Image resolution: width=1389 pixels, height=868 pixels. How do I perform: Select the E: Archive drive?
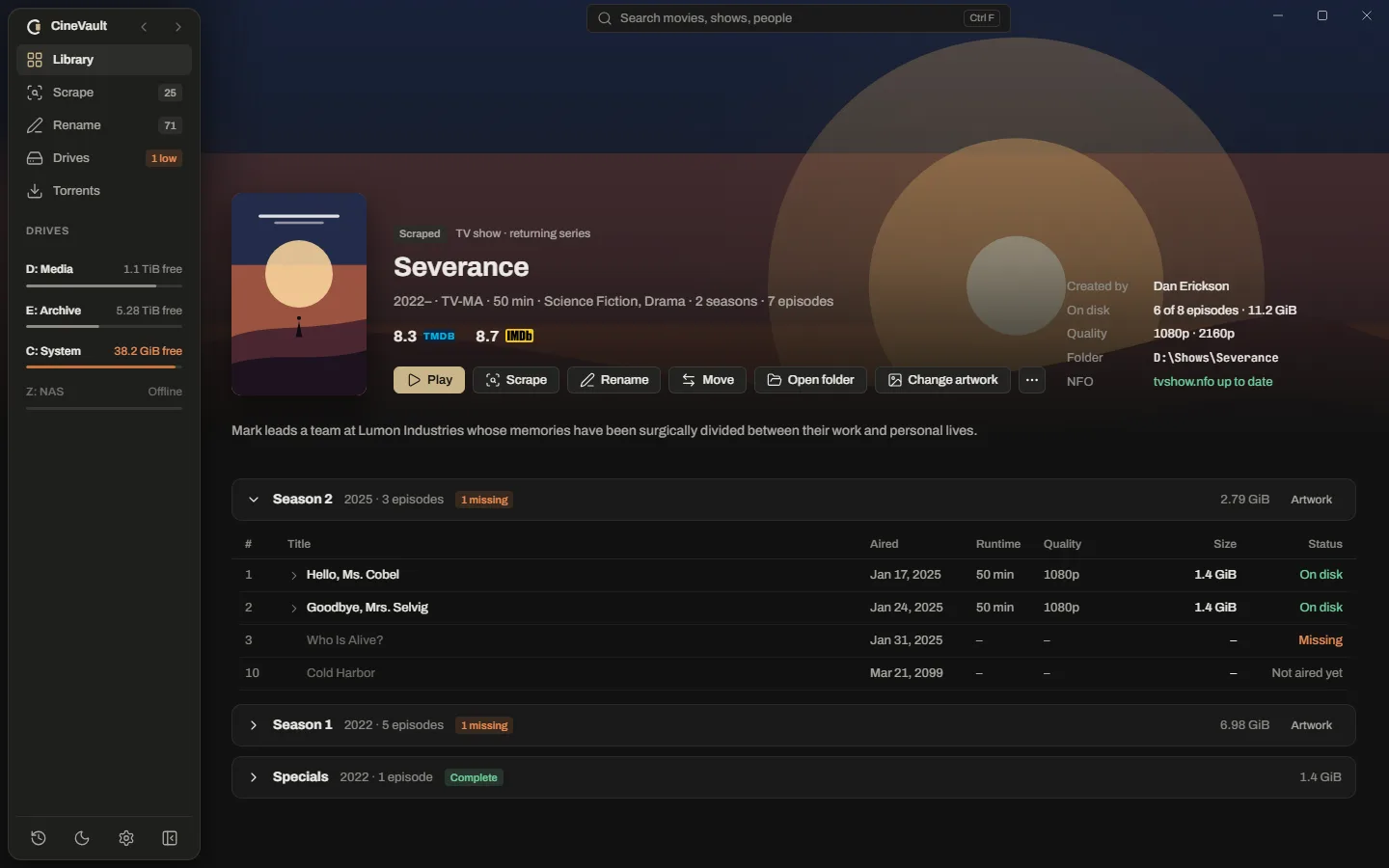(x=104, y=315)
